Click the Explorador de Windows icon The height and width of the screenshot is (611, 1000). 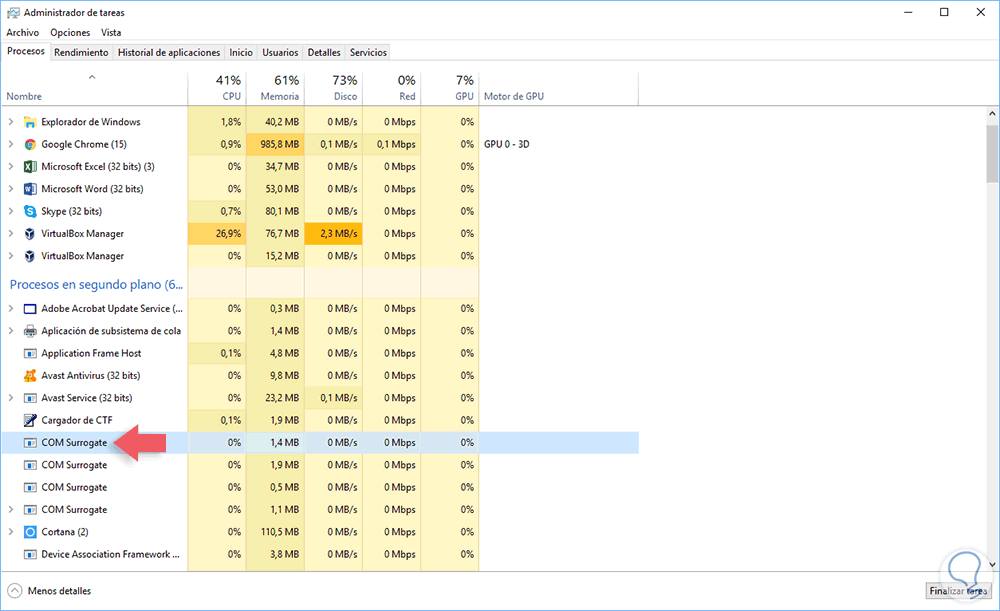click(30, 122)
